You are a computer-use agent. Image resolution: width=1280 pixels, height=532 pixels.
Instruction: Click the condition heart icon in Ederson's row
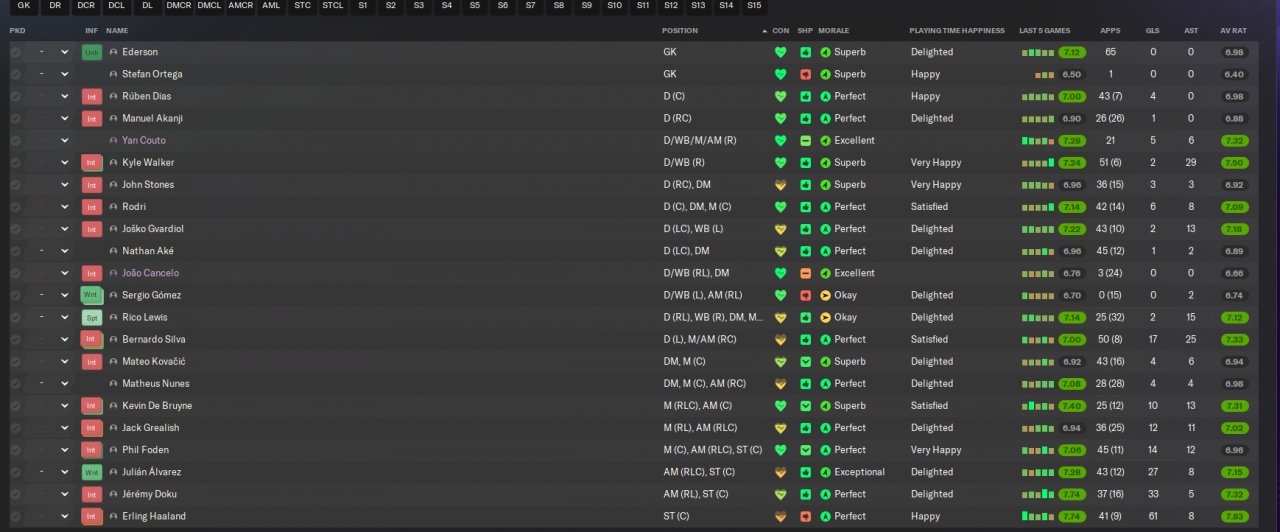(781, 52)
